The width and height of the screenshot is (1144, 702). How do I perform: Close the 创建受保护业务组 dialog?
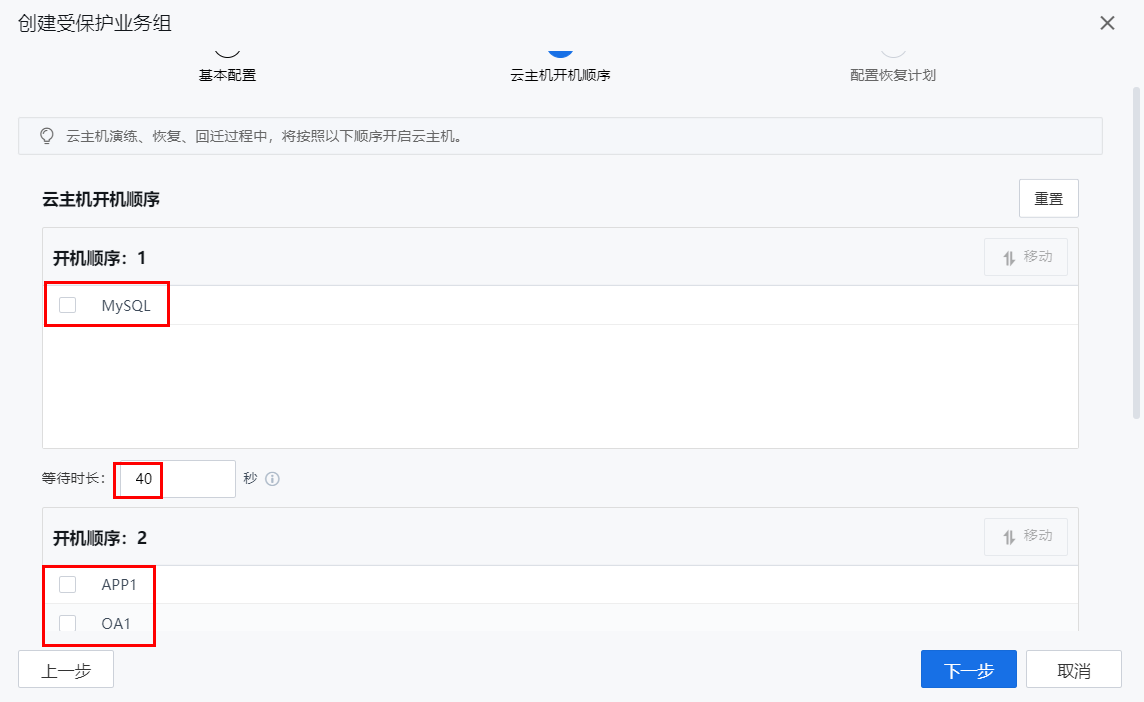pos(1107,23)
